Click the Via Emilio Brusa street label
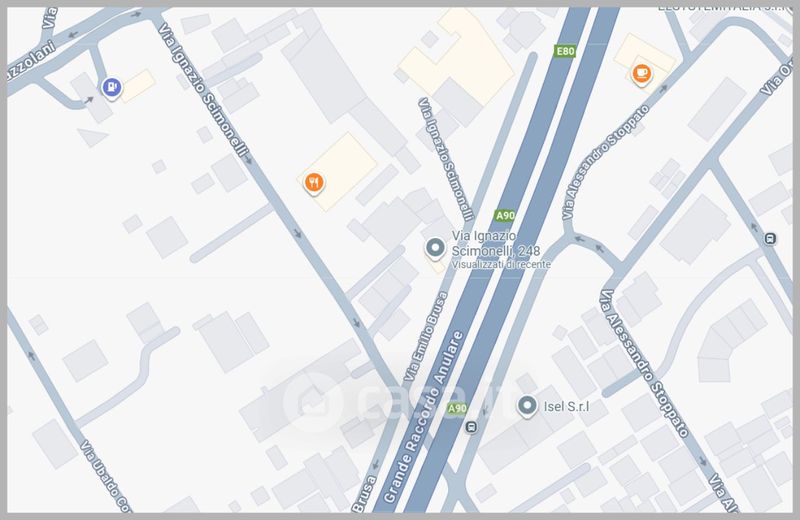800x520 pixels. coord(426,336)
